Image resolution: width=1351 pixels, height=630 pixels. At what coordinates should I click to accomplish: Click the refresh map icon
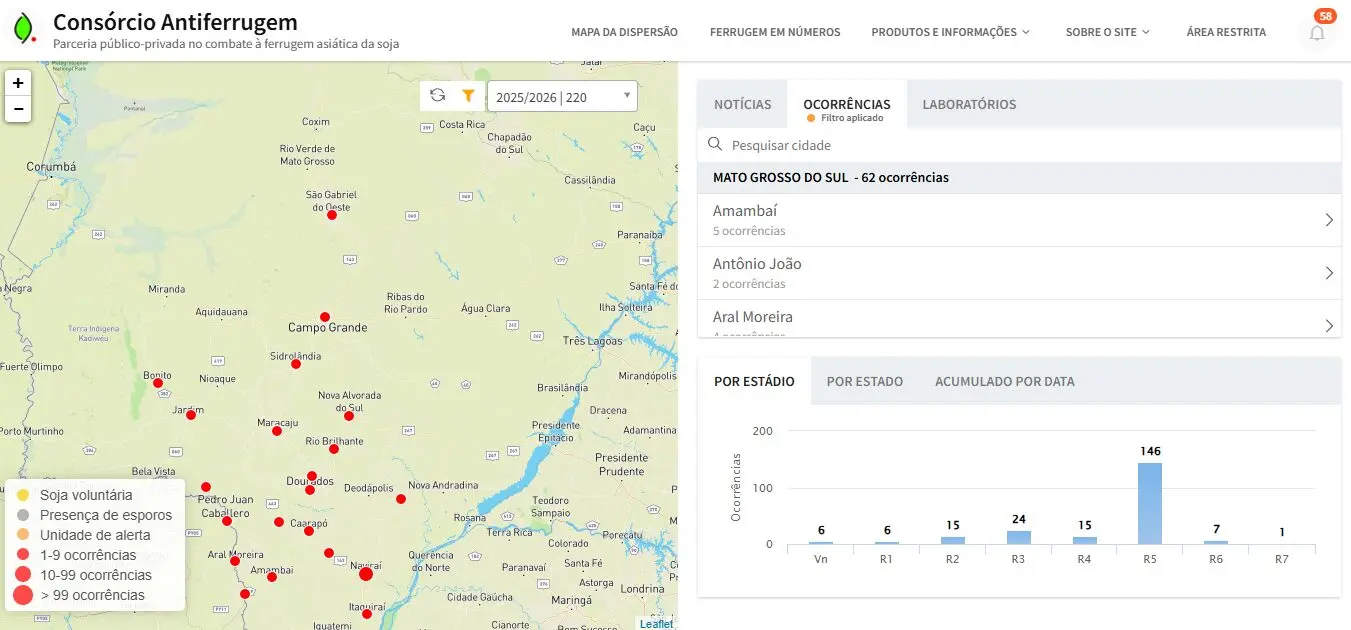437,95
